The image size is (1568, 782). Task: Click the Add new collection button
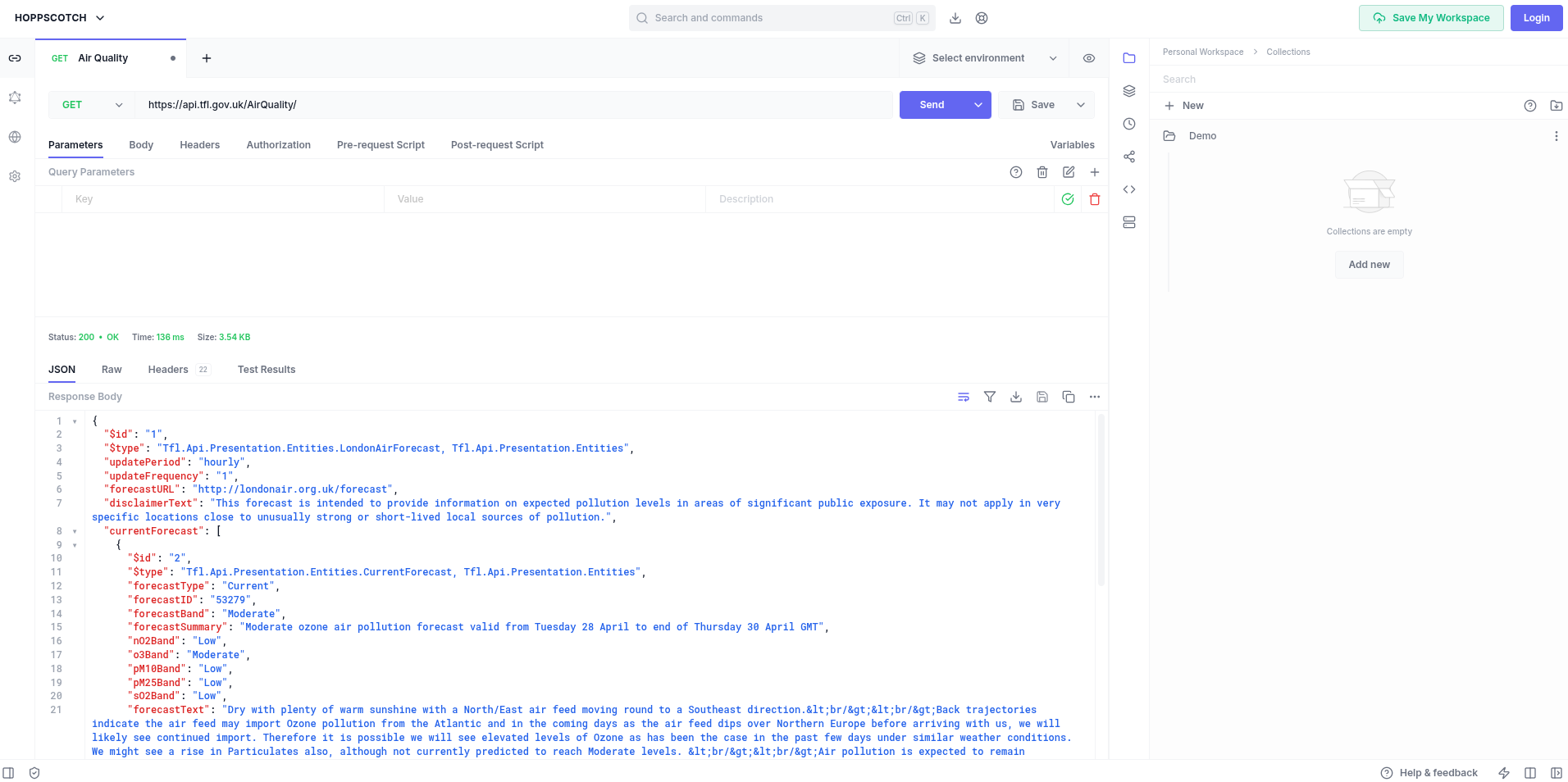(1369, 265)
